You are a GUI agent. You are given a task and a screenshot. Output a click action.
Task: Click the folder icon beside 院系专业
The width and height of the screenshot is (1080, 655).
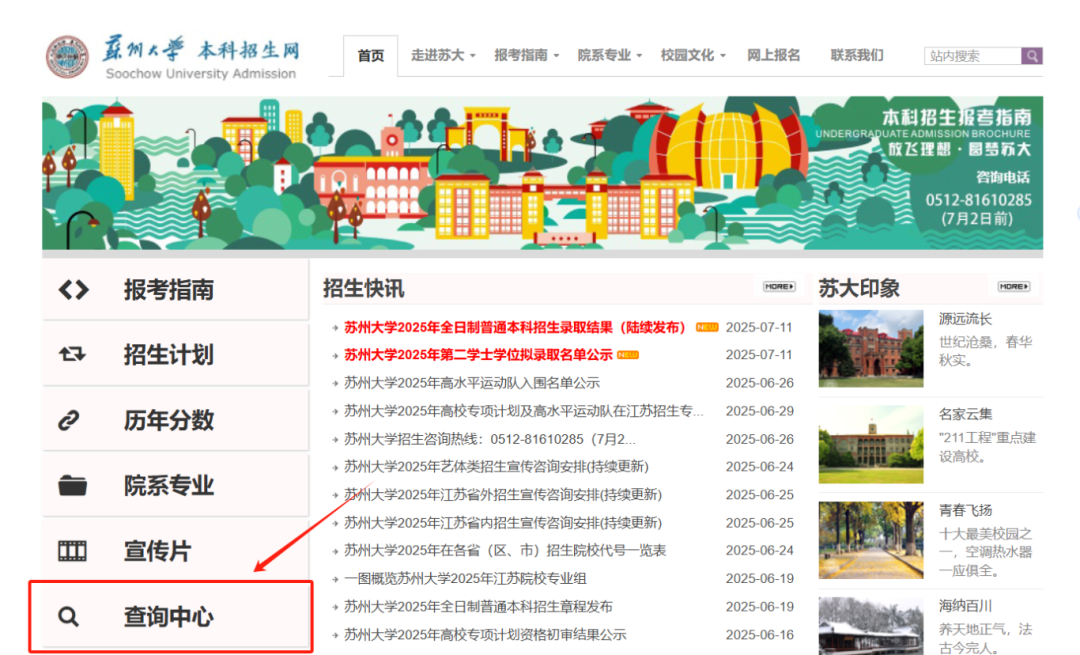click(72, 486)
